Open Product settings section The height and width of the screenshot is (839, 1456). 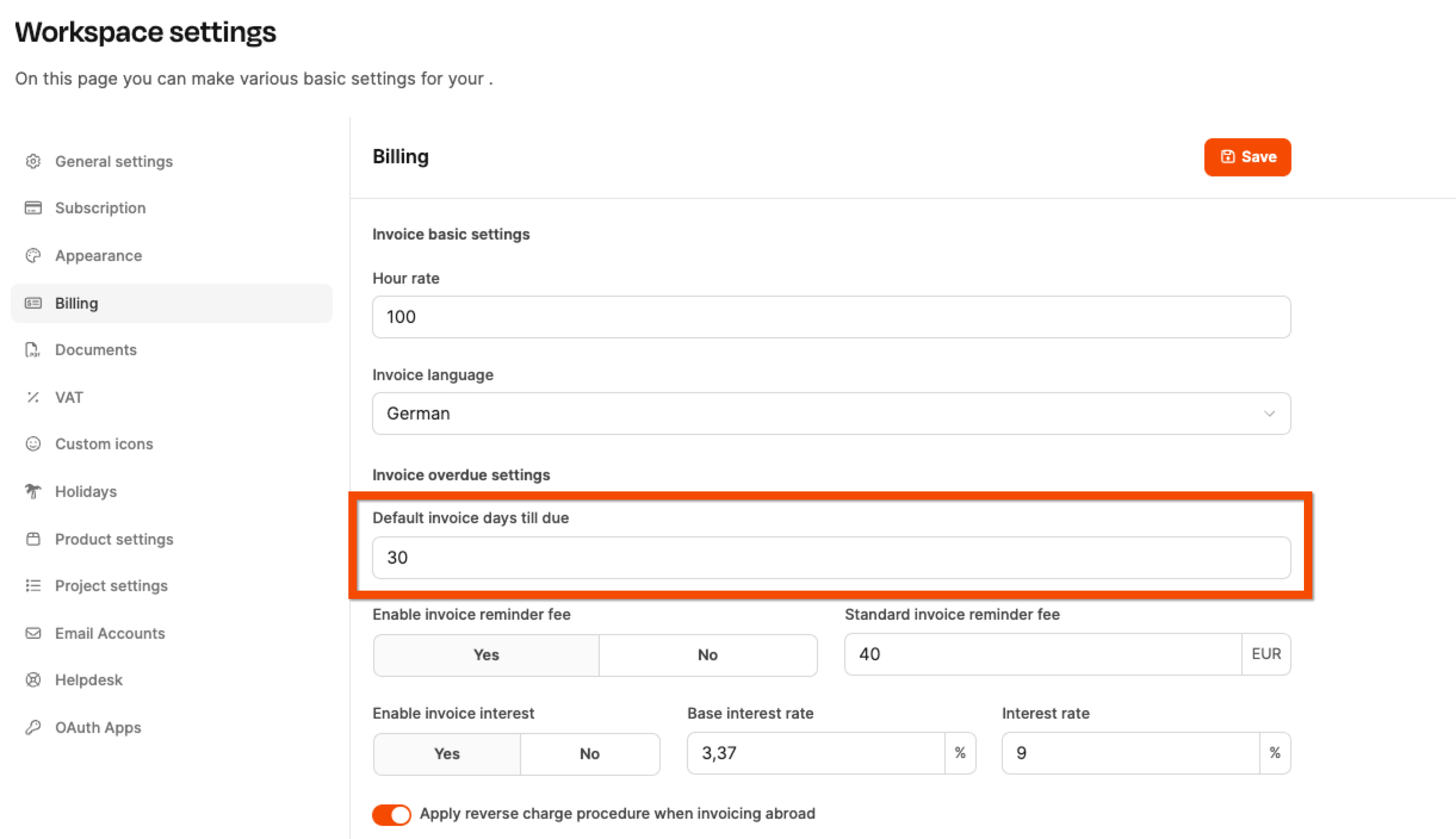click(x=114, y=539)
